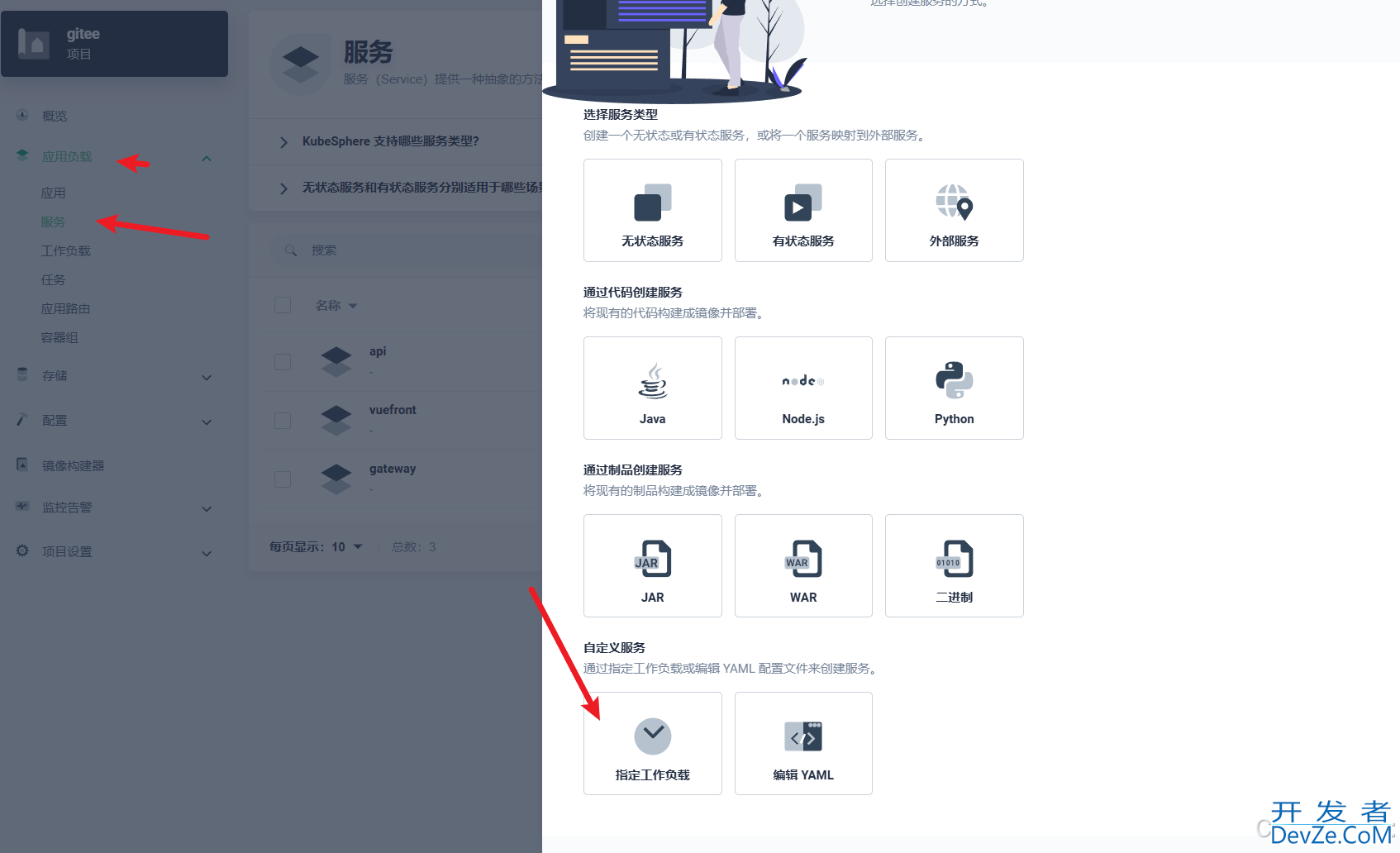
Task: Open the vuefront service link
Action: point(393,410)
